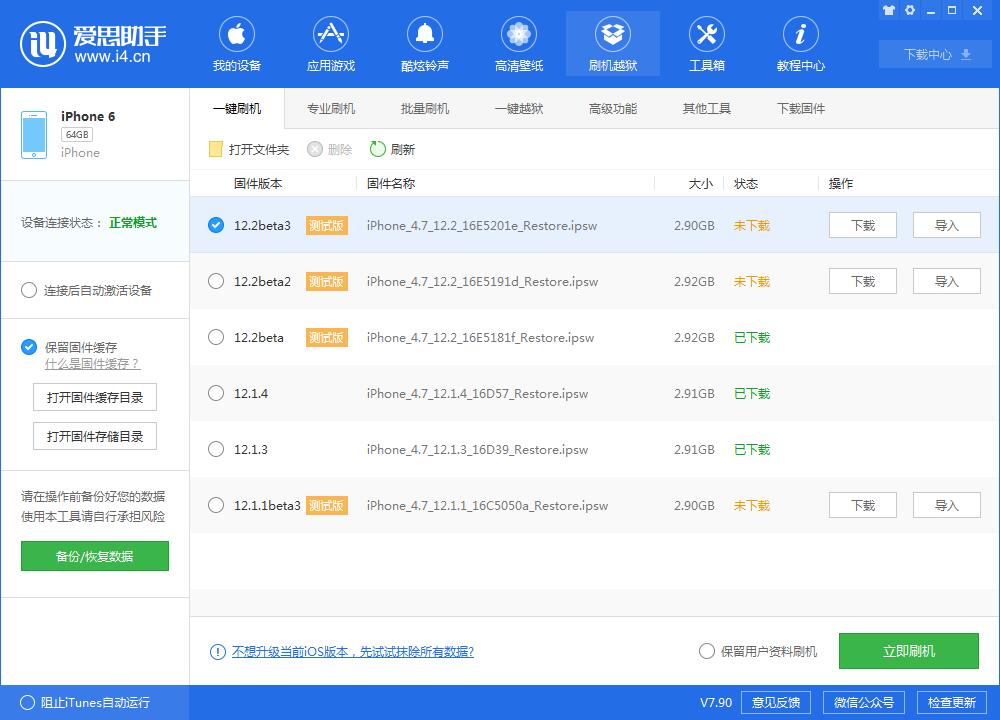Select the 12.1.4 firmware radio button
Viewport: 1000px width, 720px height.
tap(214, 393)
